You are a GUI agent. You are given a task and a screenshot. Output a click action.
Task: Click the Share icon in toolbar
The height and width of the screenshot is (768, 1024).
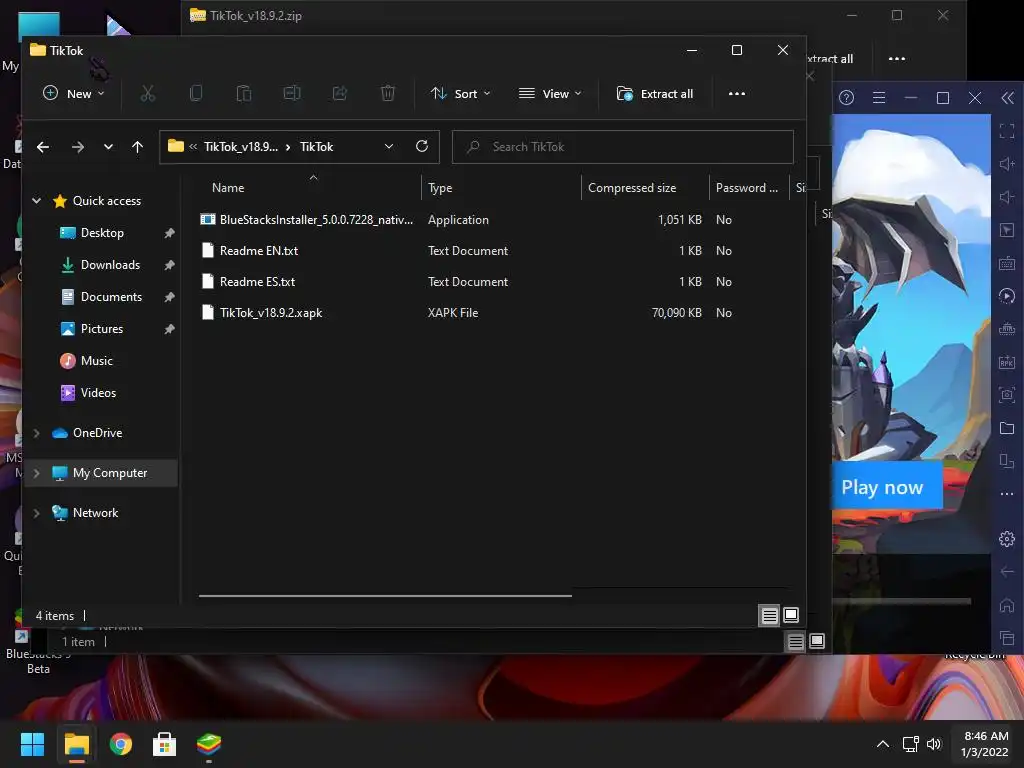tap(340, 93)
